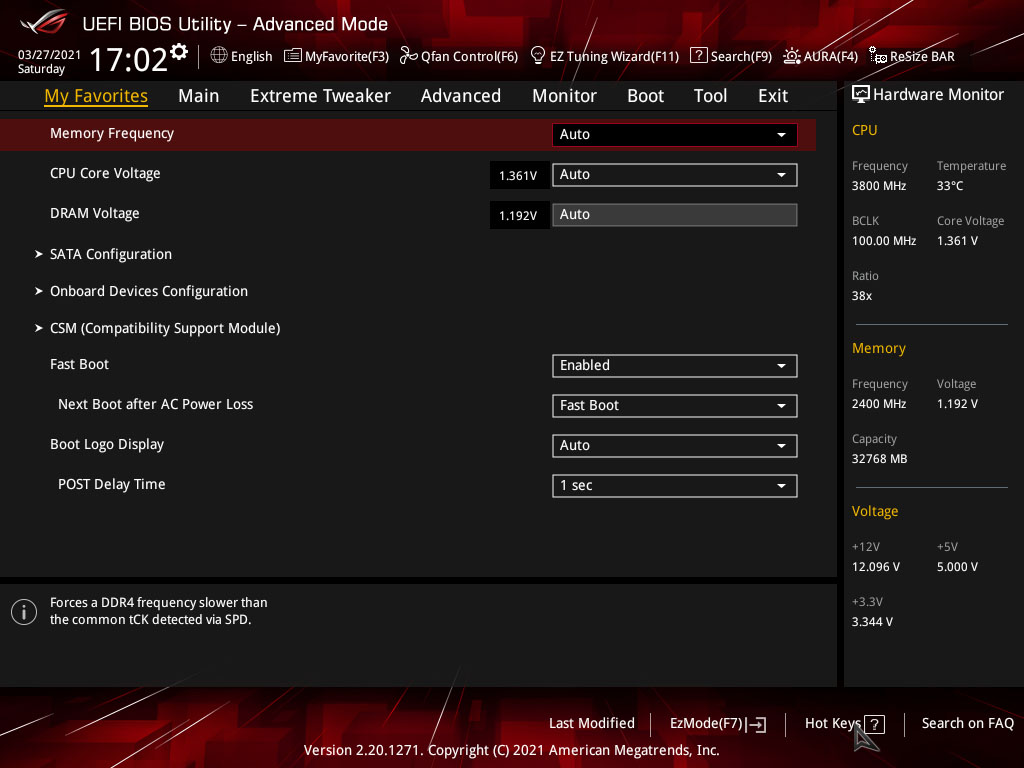Click the gear icon next to the clock

(x=179, y=52)
